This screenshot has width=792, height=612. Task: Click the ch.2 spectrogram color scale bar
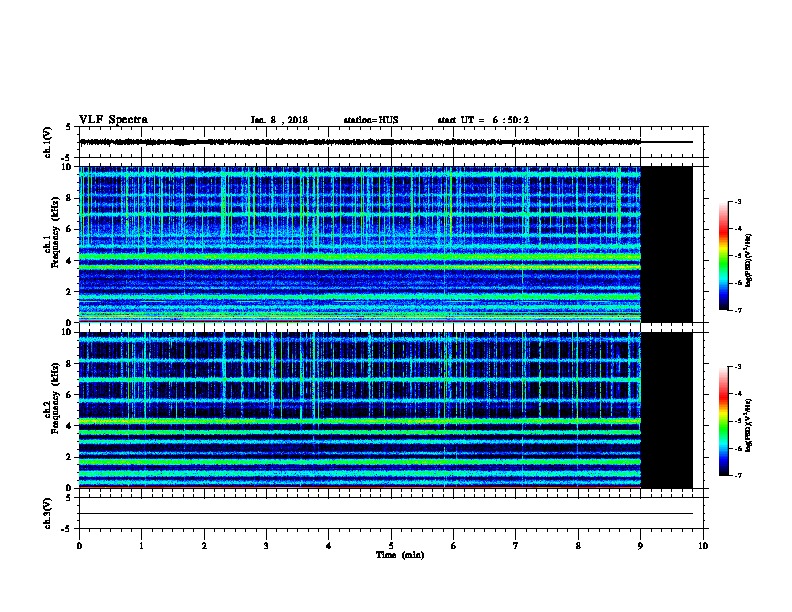723,421
